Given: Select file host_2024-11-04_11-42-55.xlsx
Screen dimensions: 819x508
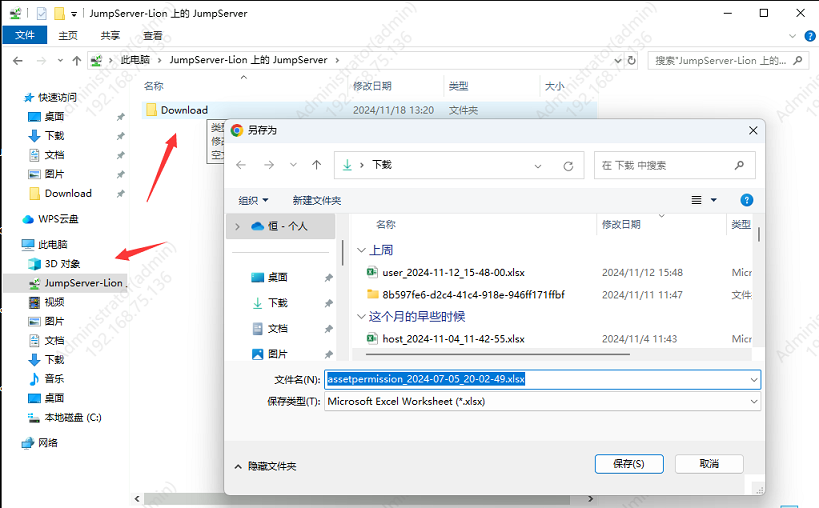Looking at the screenshot, I should click(453, 339).
